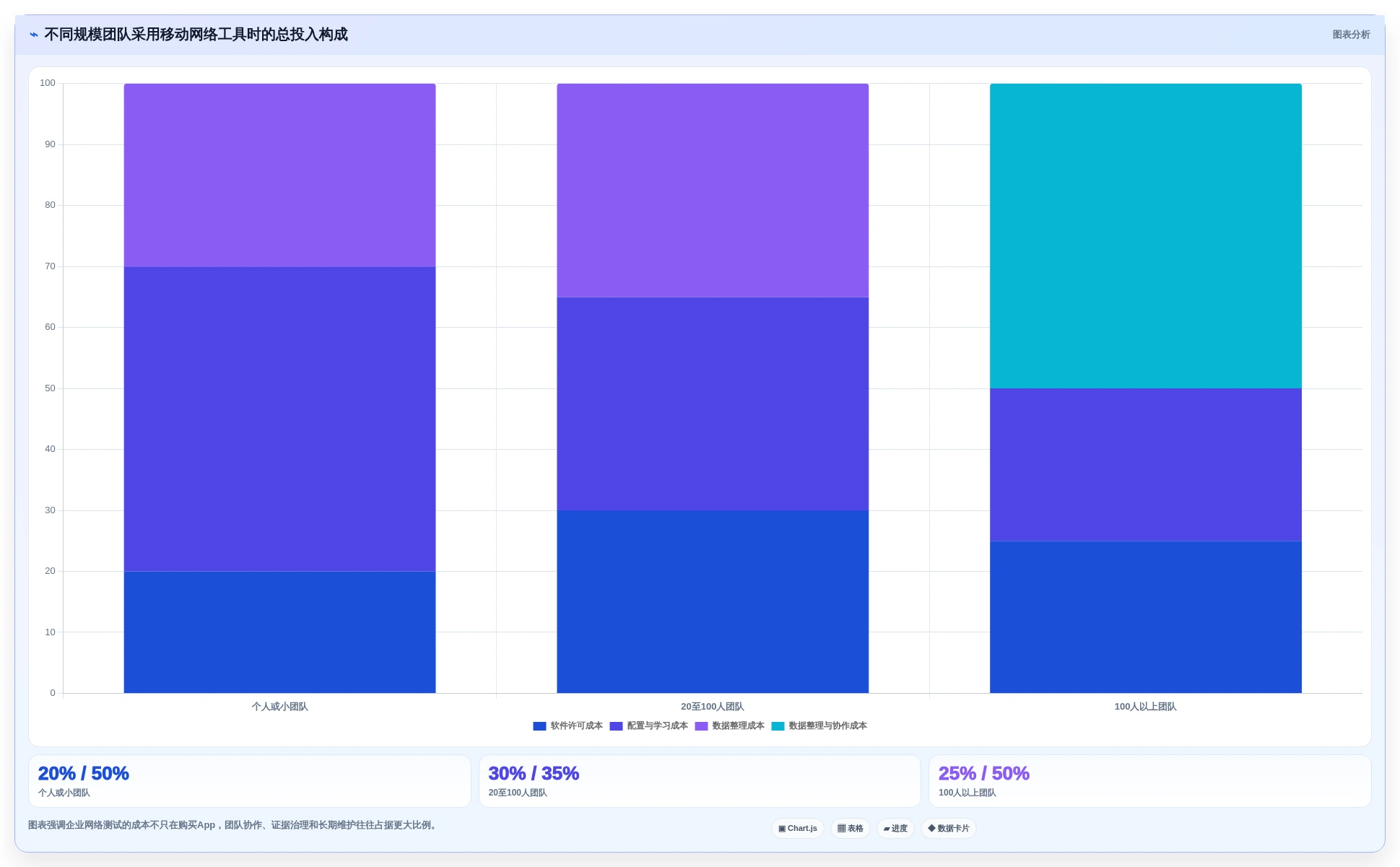1400x867 pixels.
Task: Click the 100人以上团队 x-axis label
Action: point(1146,707)
